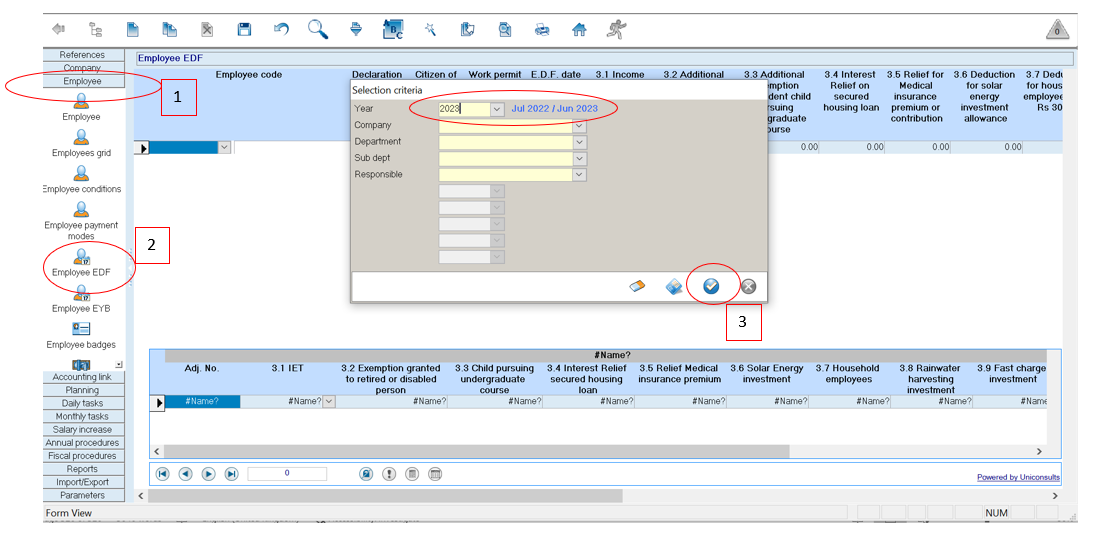Expand the Year dropdown

pyautogui.click(x=497, y=109)
